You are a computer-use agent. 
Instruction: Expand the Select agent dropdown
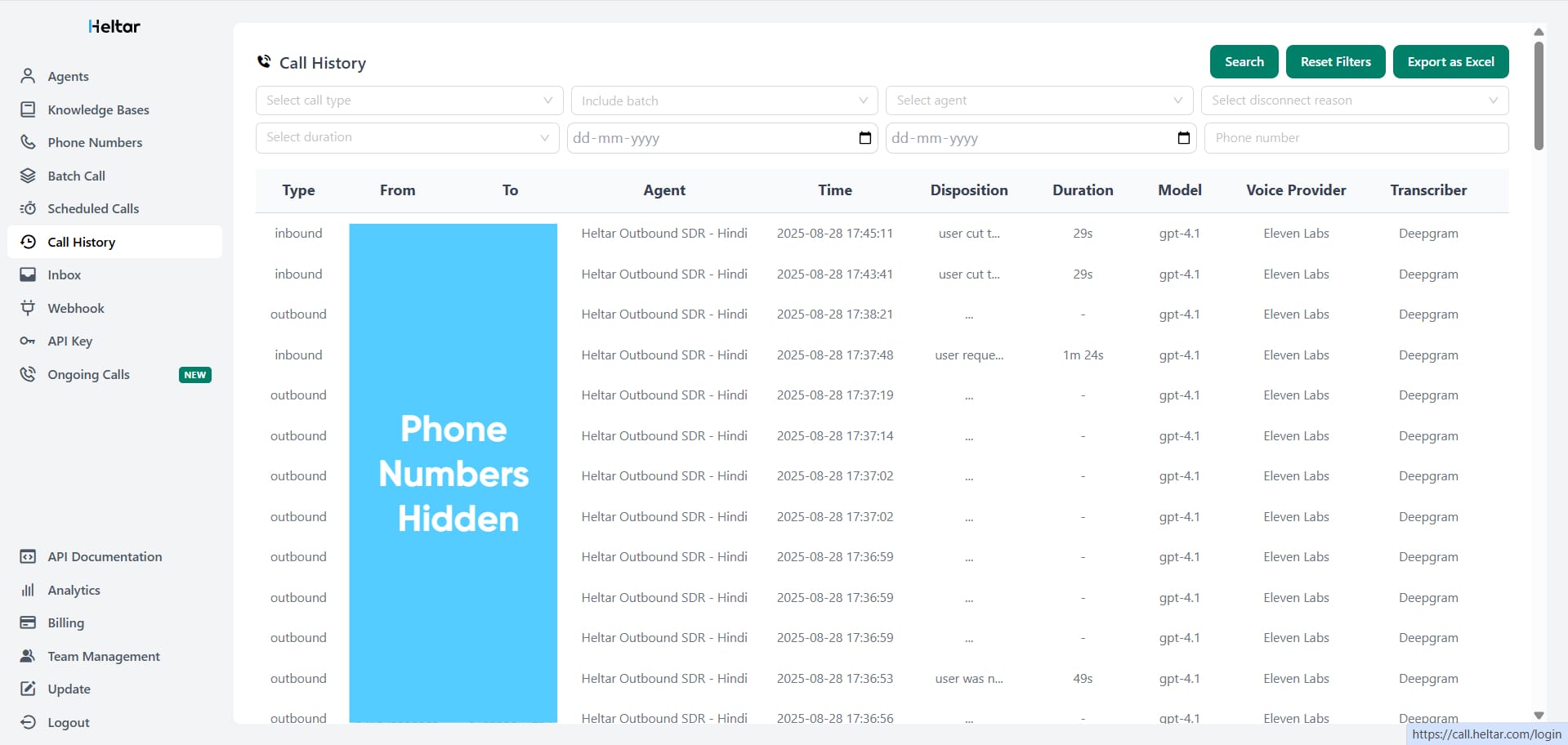pyautogui.click(x=1039, y=100)
